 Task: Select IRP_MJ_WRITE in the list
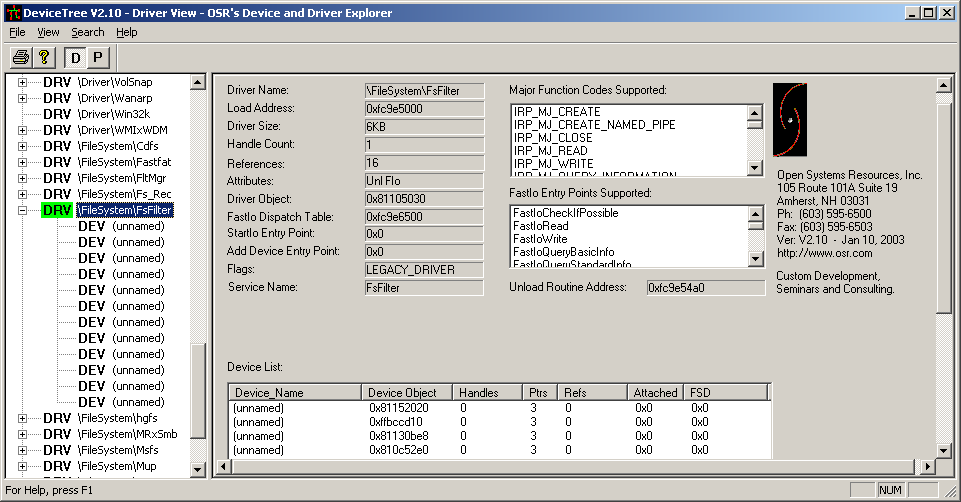click(x=553, y=164)
